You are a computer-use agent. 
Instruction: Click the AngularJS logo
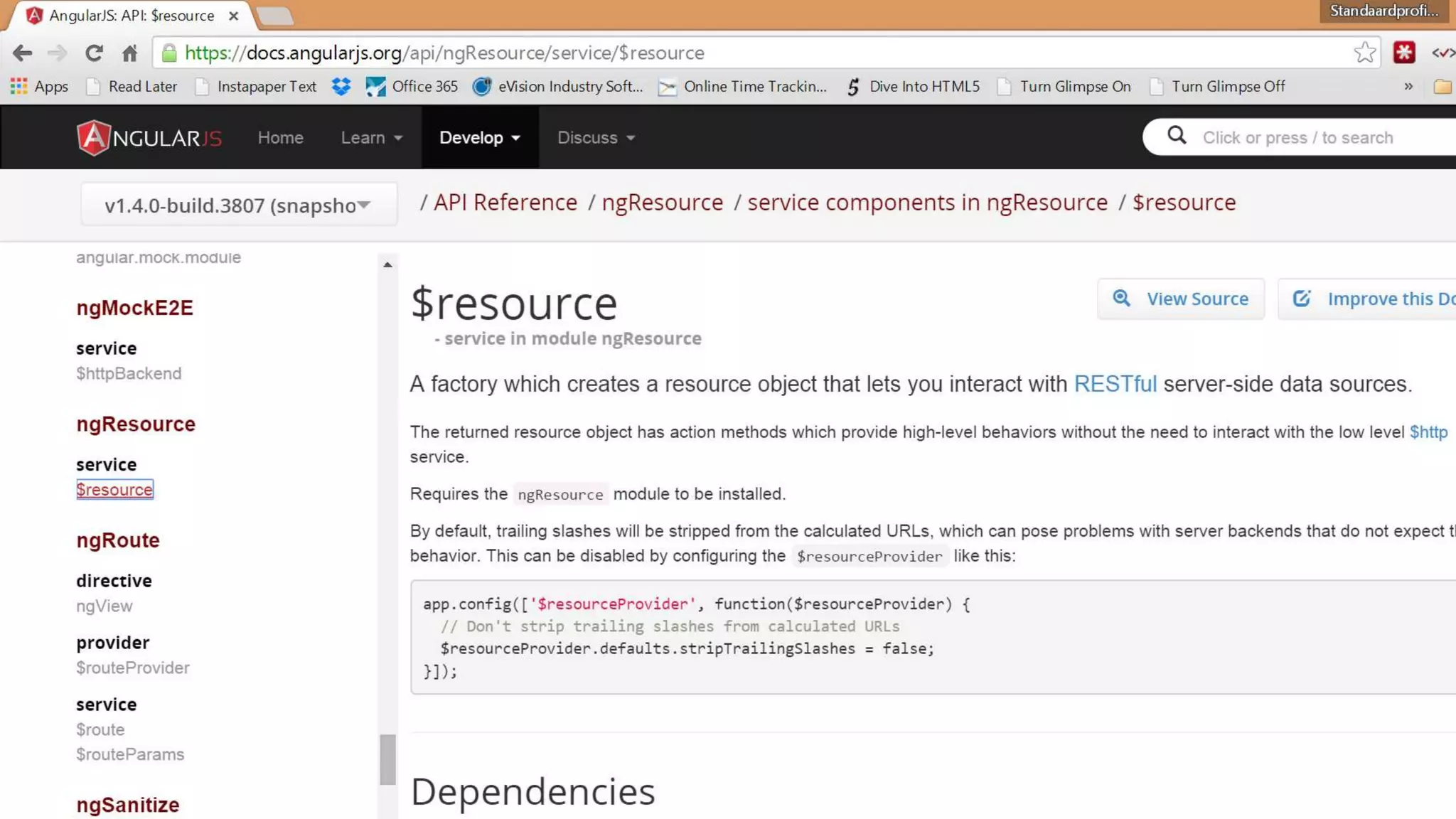(149, 137)
